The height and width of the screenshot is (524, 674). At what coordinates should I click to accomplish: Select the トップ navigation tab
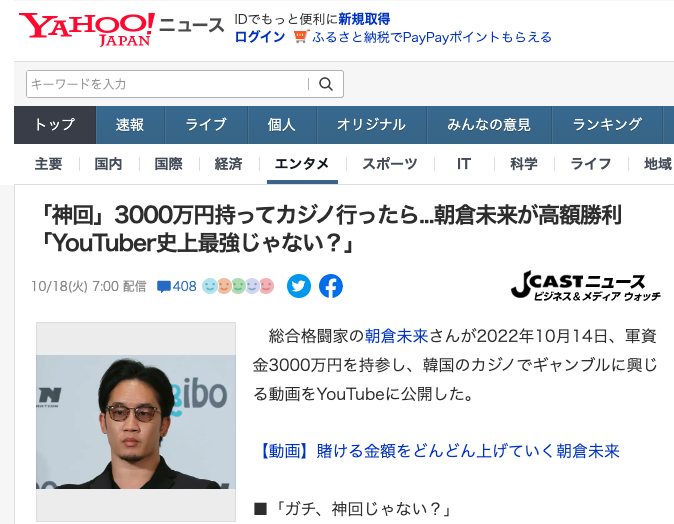coord(55,125)
